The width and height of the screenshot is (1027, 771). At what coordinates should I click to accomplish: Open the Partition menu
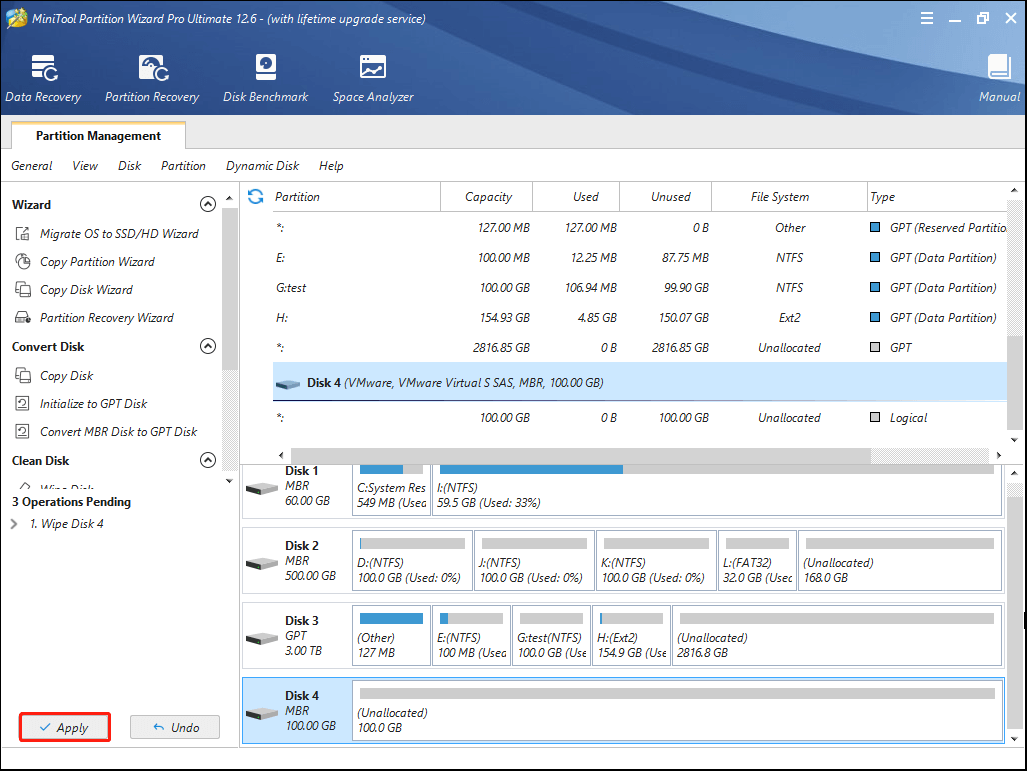(x=183, y=166)
